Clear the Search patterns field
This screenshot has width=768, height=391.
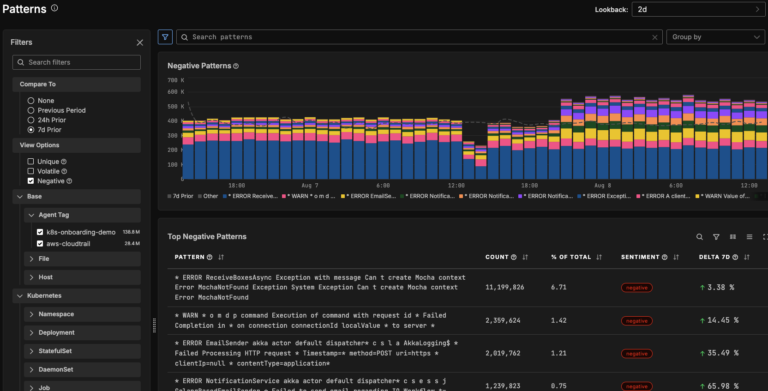(654, 37)
